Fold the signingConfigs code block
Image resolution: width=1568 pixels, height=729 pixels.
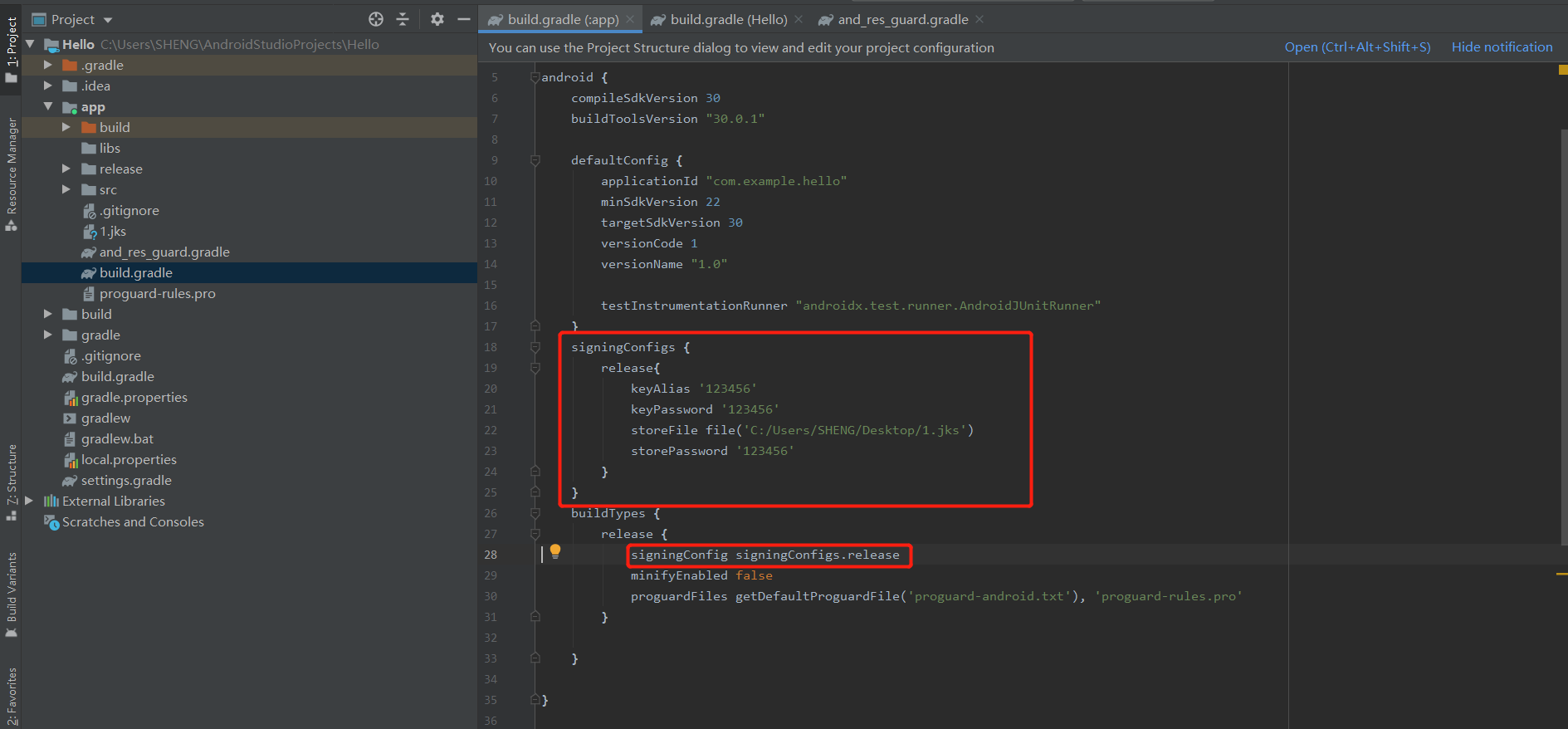tap(535, 347)
